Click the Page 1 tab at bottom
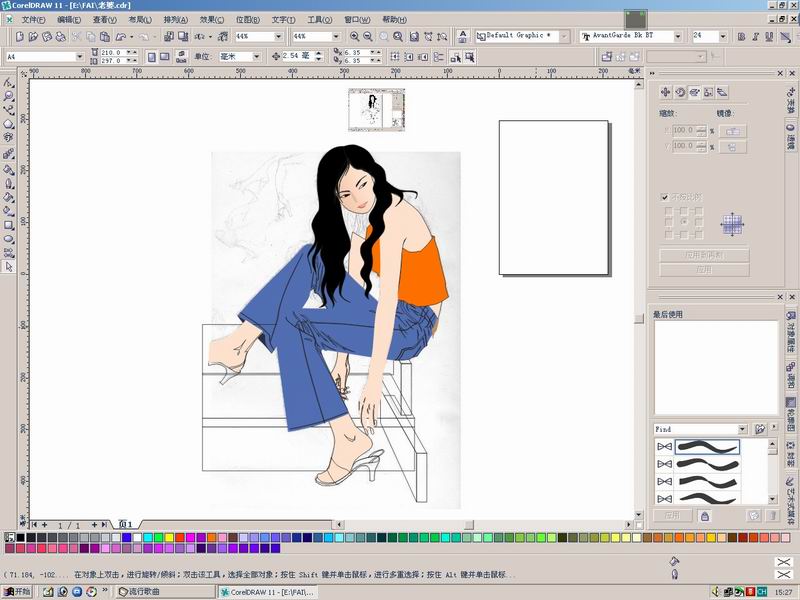Screen dimensions: 800x600 [126, 524]
